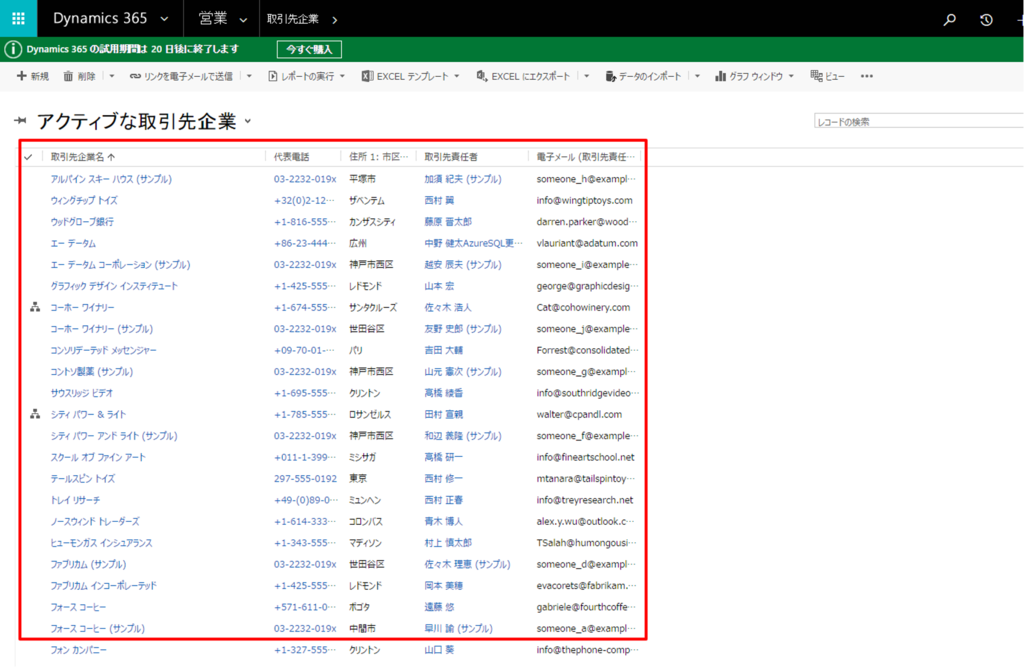Screen dimensions: 1024x667
Task: Open dropdown arrow next to データのインポート
Action: (x=697, y=76)
